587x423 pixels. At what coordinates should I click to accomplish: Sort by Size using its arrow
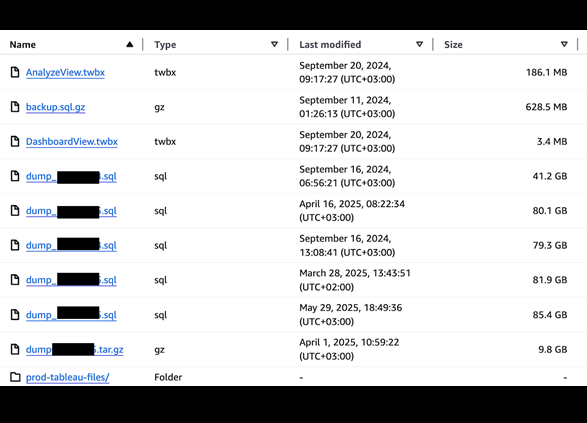[564, 45]
